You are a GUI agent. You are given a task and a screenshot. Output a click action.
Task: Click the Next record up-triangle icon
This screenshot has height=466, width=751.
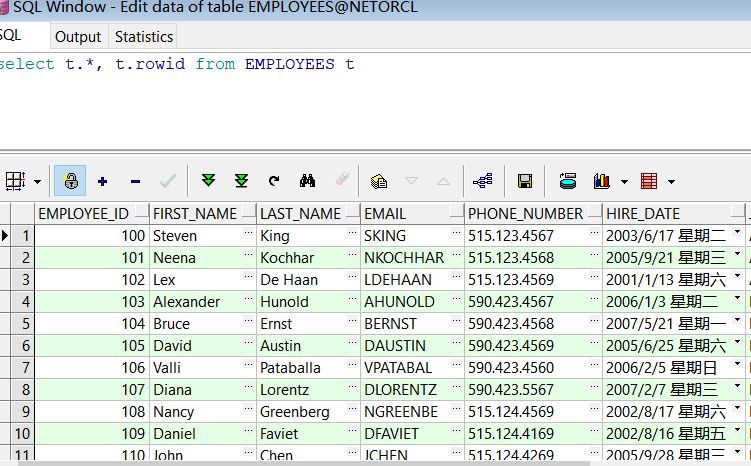[x=444, y=182]
